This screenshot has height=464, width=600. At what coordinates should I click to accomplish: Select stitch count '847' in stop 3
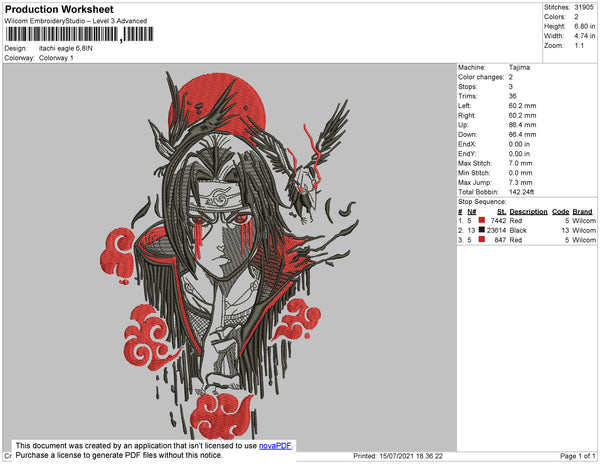click(500, 240)
